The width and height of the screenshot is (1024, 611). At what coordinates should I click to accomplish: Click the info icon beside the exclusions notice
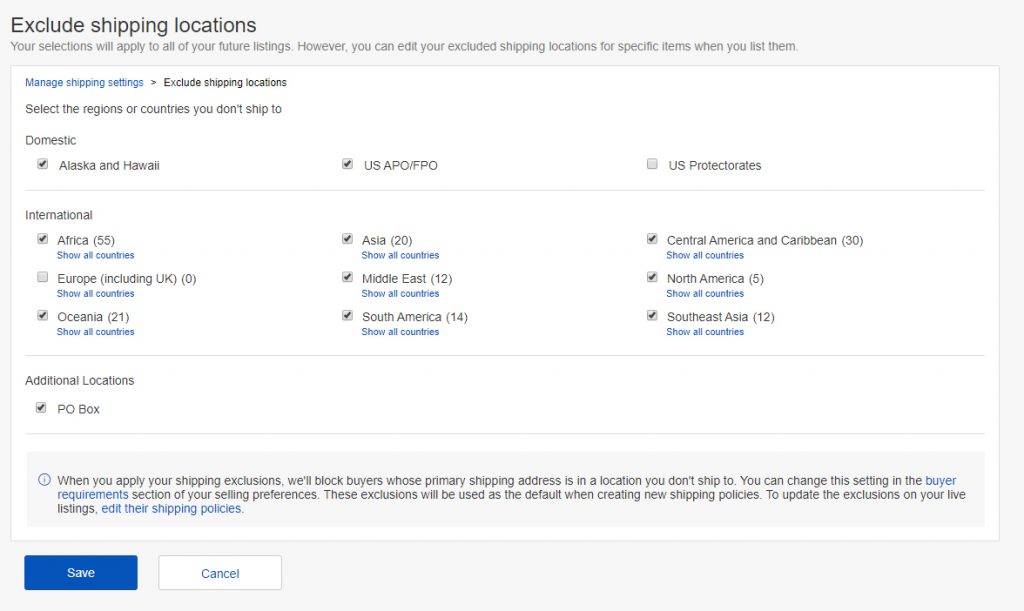[x=44, y=480]
